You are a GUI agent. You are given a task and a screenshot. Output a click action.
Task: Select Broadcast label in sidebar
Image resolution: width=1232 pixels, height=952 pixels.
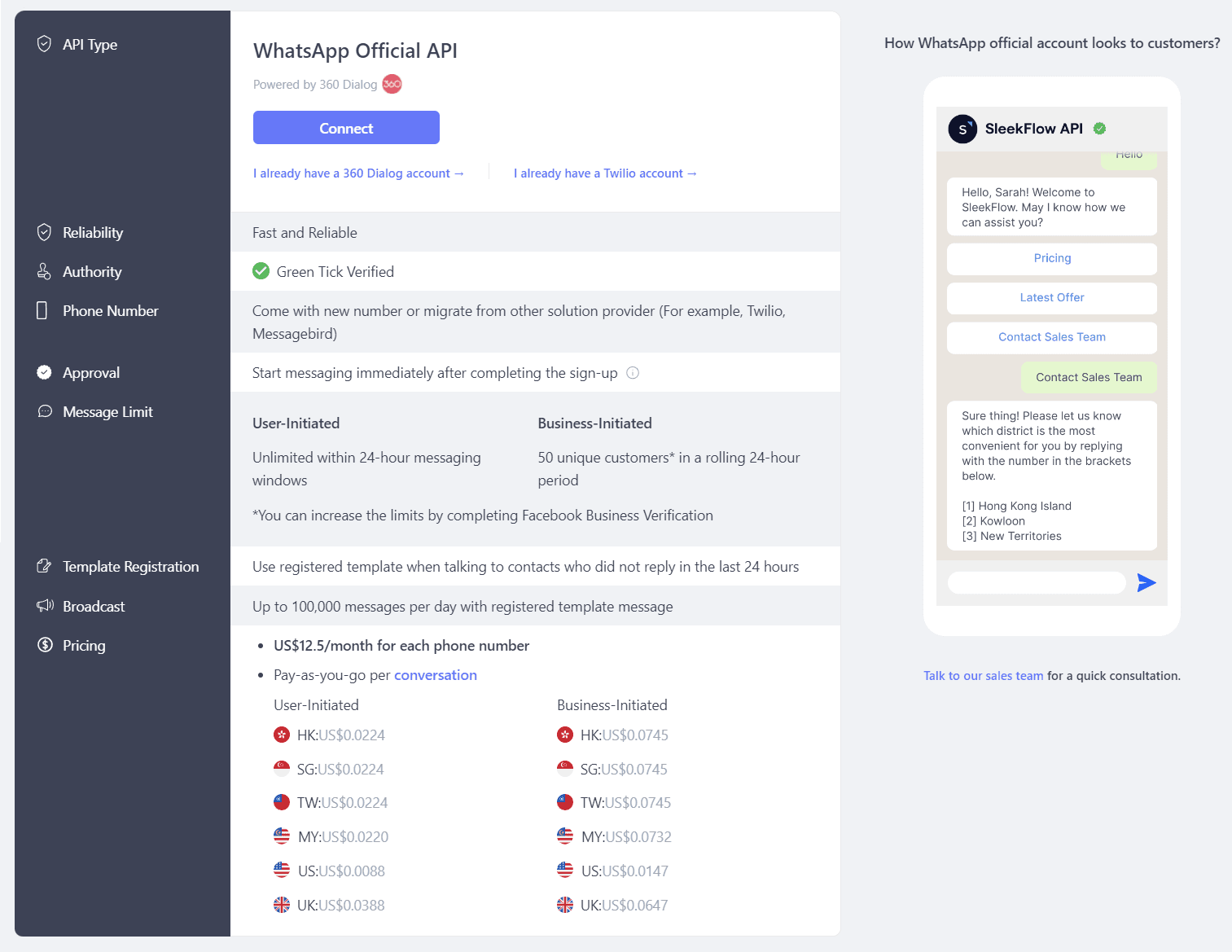[94, 606]
